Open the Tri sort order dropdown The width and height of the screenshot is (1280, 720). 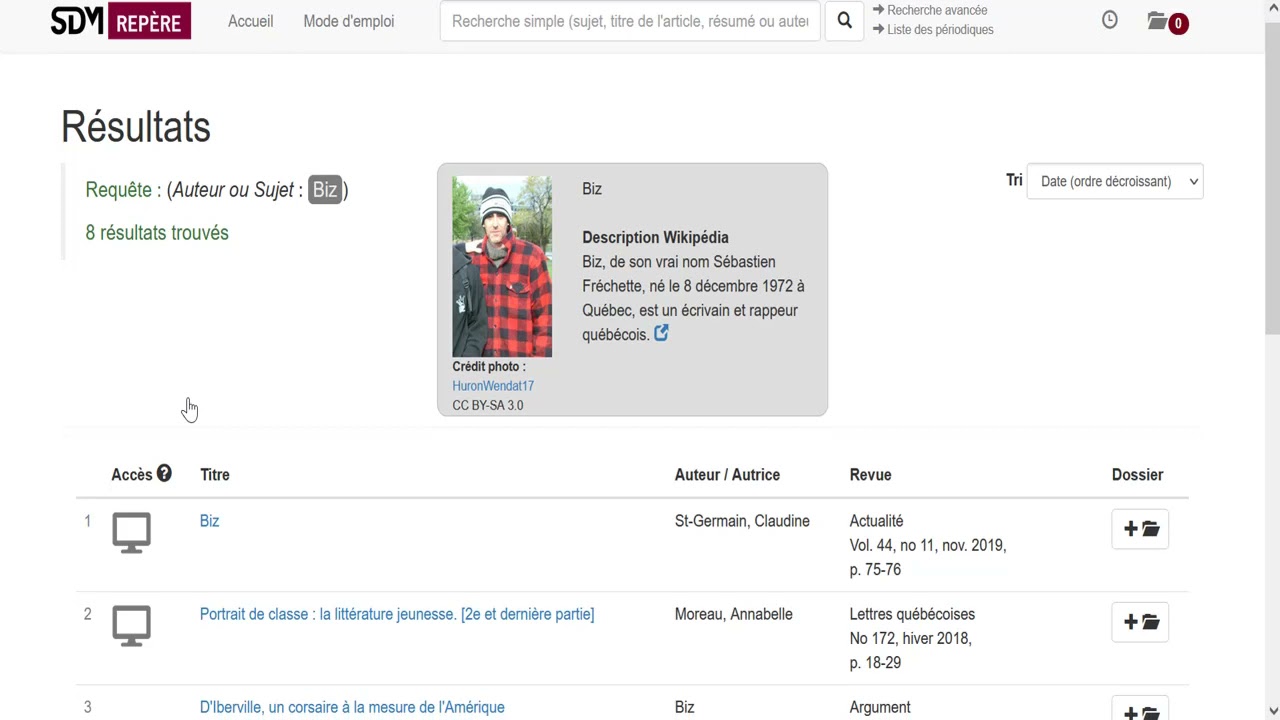coord(1115,181)
